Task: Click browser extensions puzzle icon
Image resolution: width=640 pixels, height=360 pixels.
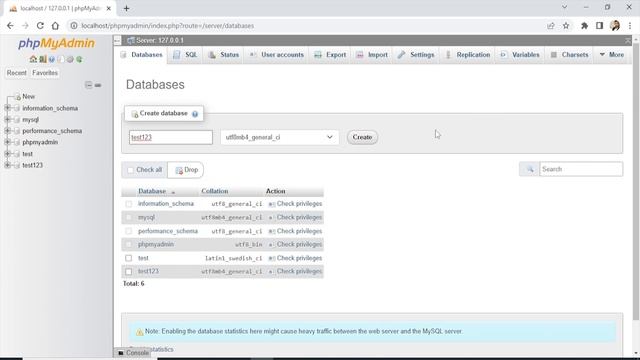Action: pyautogui.click(x=584, y=26)
